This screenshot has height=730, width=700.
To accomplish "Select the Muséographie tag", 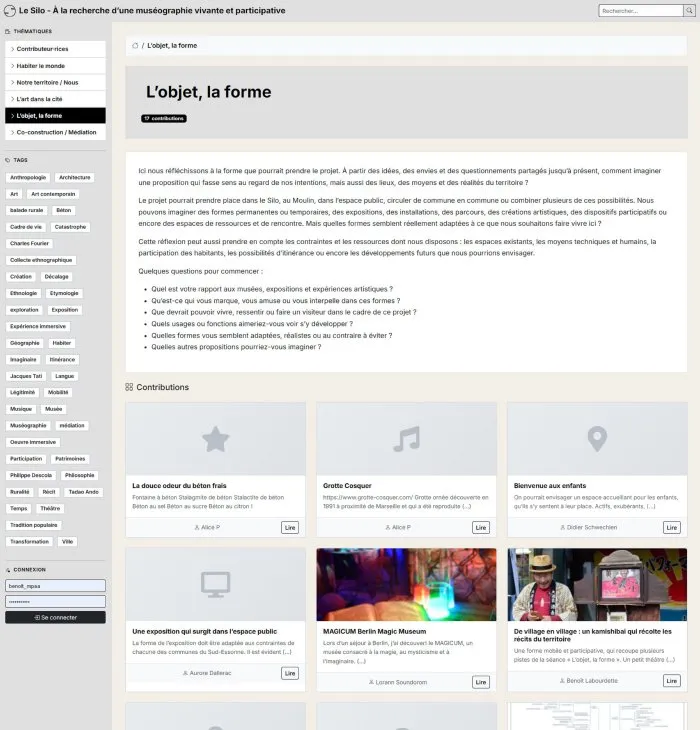I will [x=28, y=426].
